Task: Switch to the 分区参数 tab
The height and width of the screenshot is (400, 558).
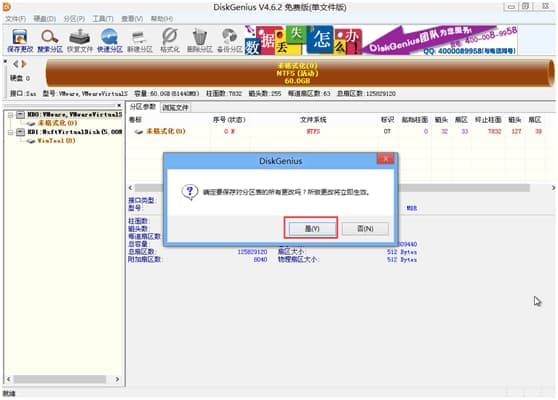Action: [143, 107]
